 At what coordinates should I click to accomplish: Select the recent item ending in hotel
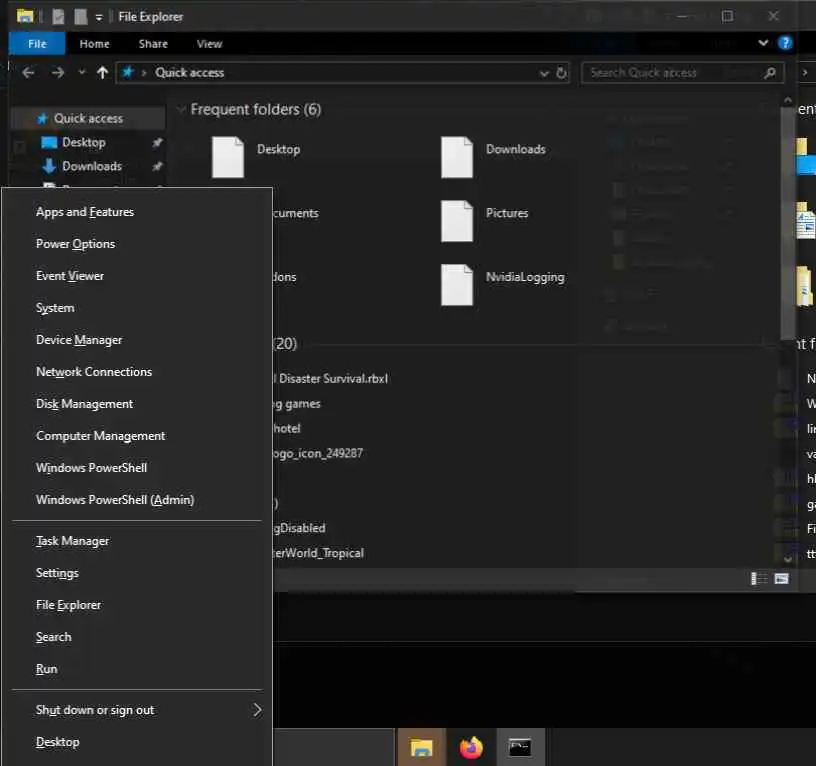pyautogui.click(x=287, y=428)
